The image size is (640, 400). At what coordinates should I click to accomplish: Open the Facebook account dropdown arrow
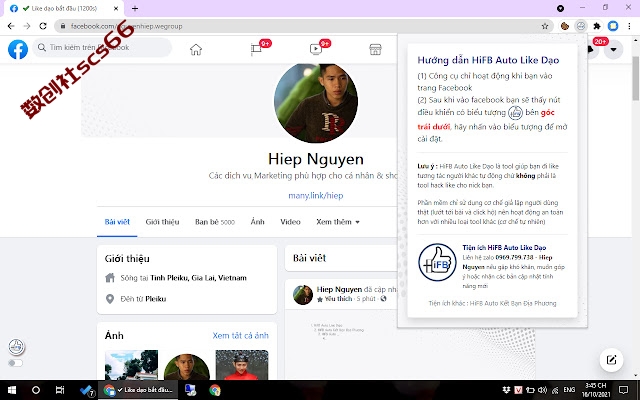(613, 49)
